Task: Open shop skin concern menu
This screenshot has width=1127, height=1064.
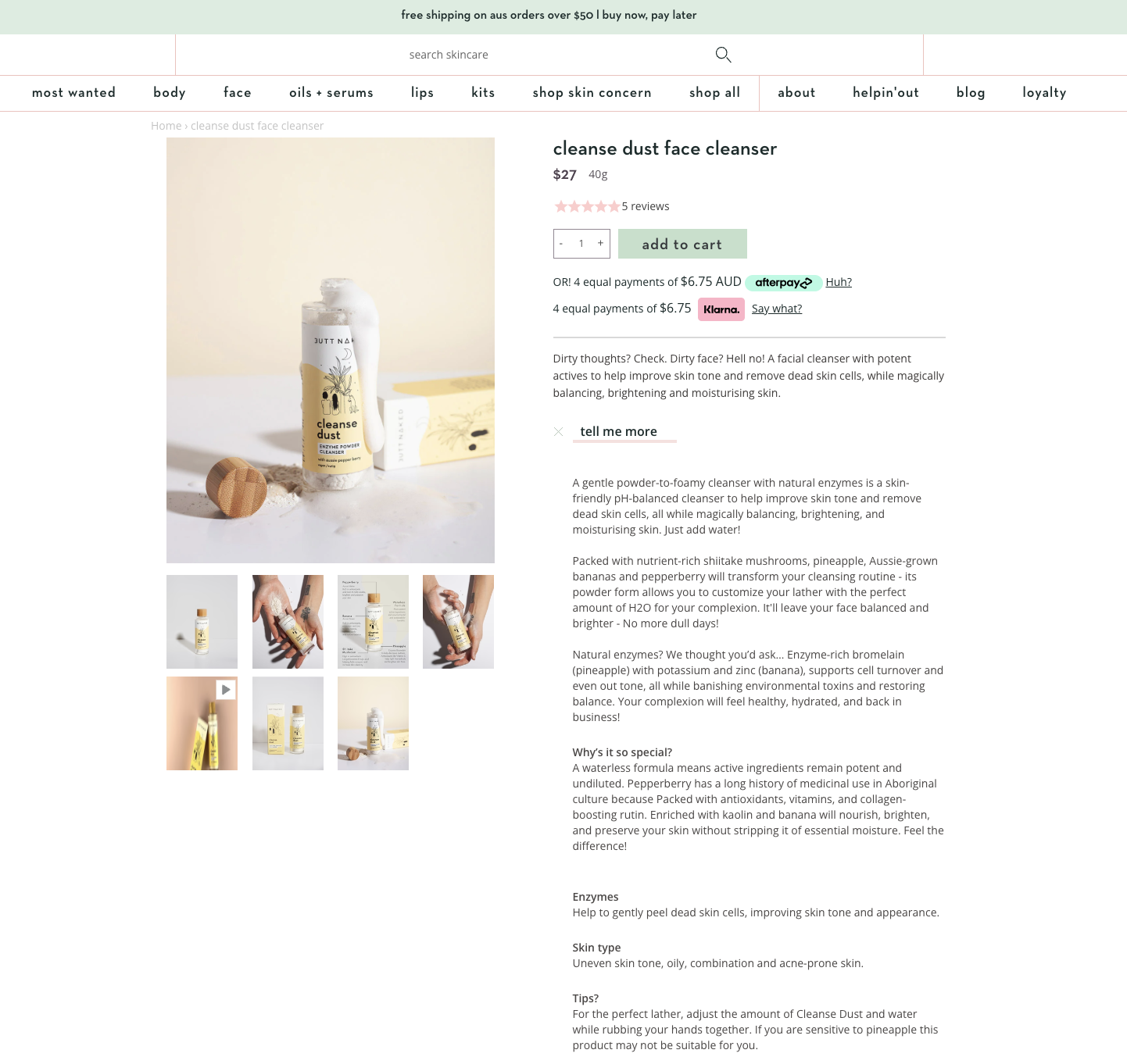Action: pos(592,92)
